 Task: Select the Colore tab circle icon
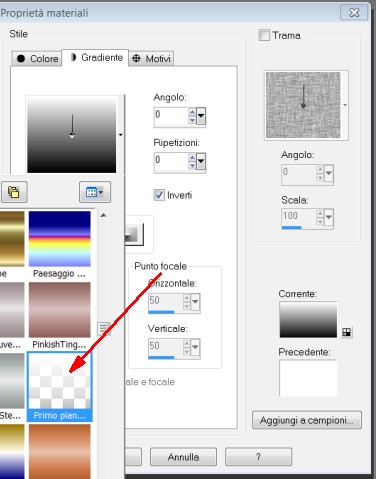[21, 59]
